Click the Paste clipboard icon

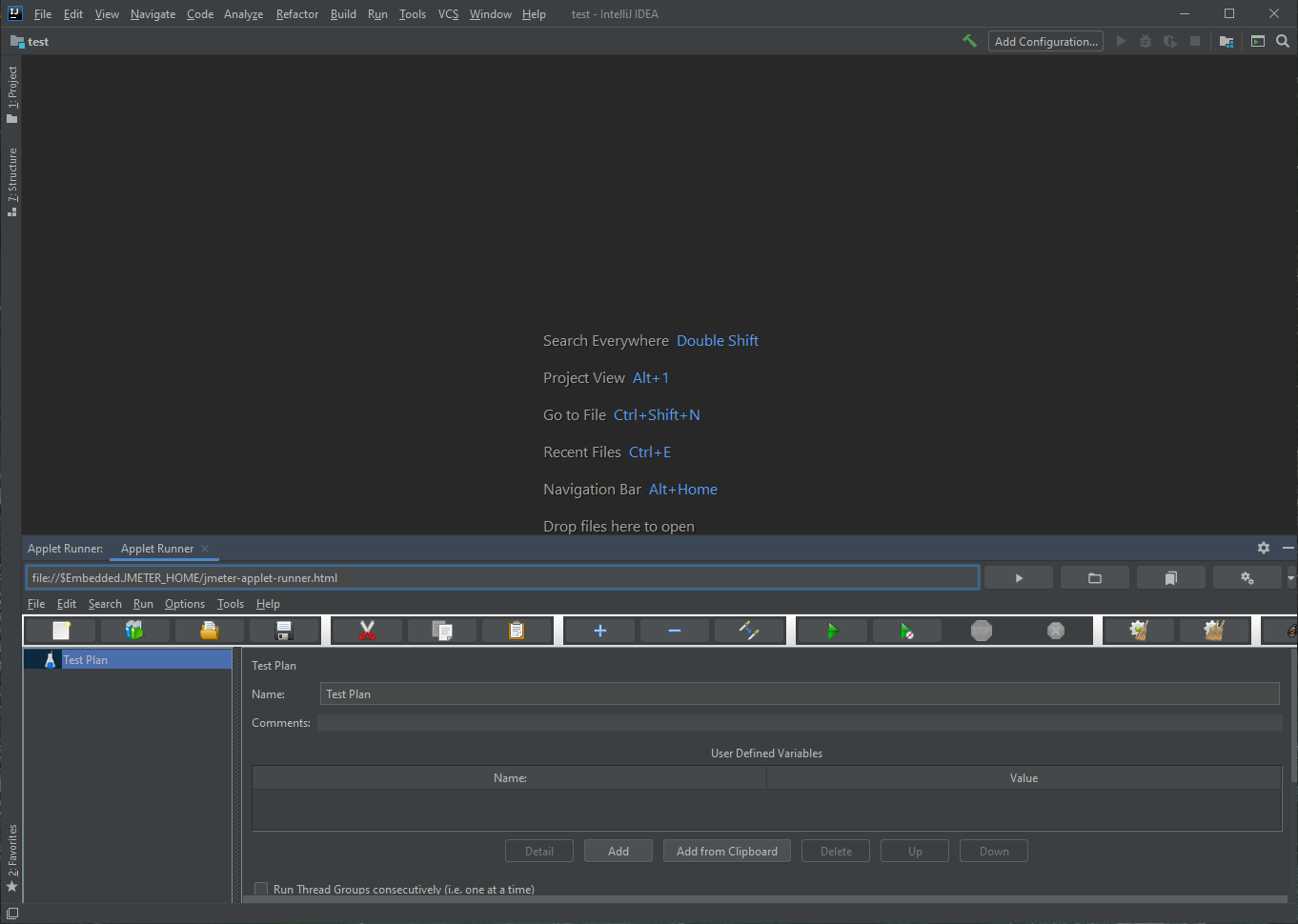pos(517,631)
